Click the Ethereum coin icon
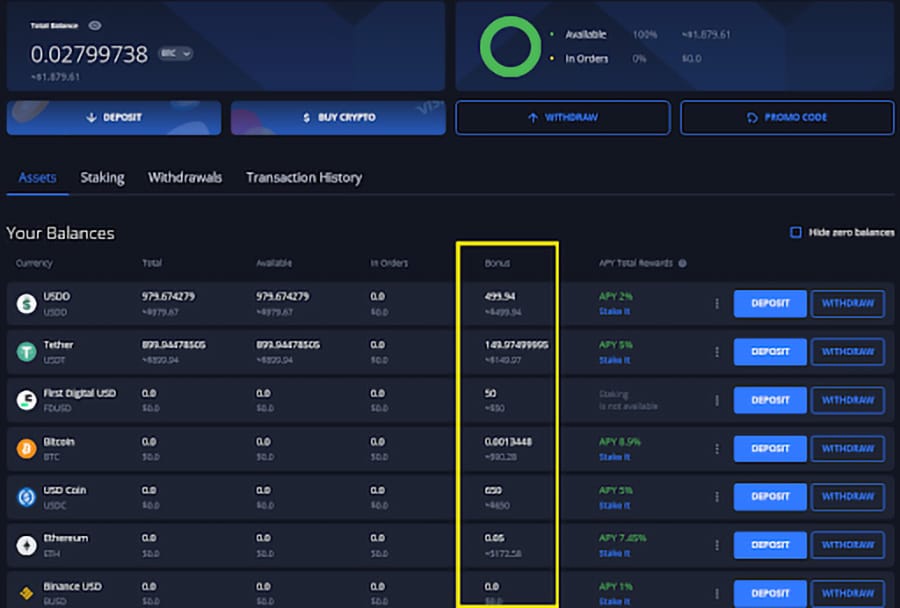This screenshot has width=900, height=608. coord(26,545)
